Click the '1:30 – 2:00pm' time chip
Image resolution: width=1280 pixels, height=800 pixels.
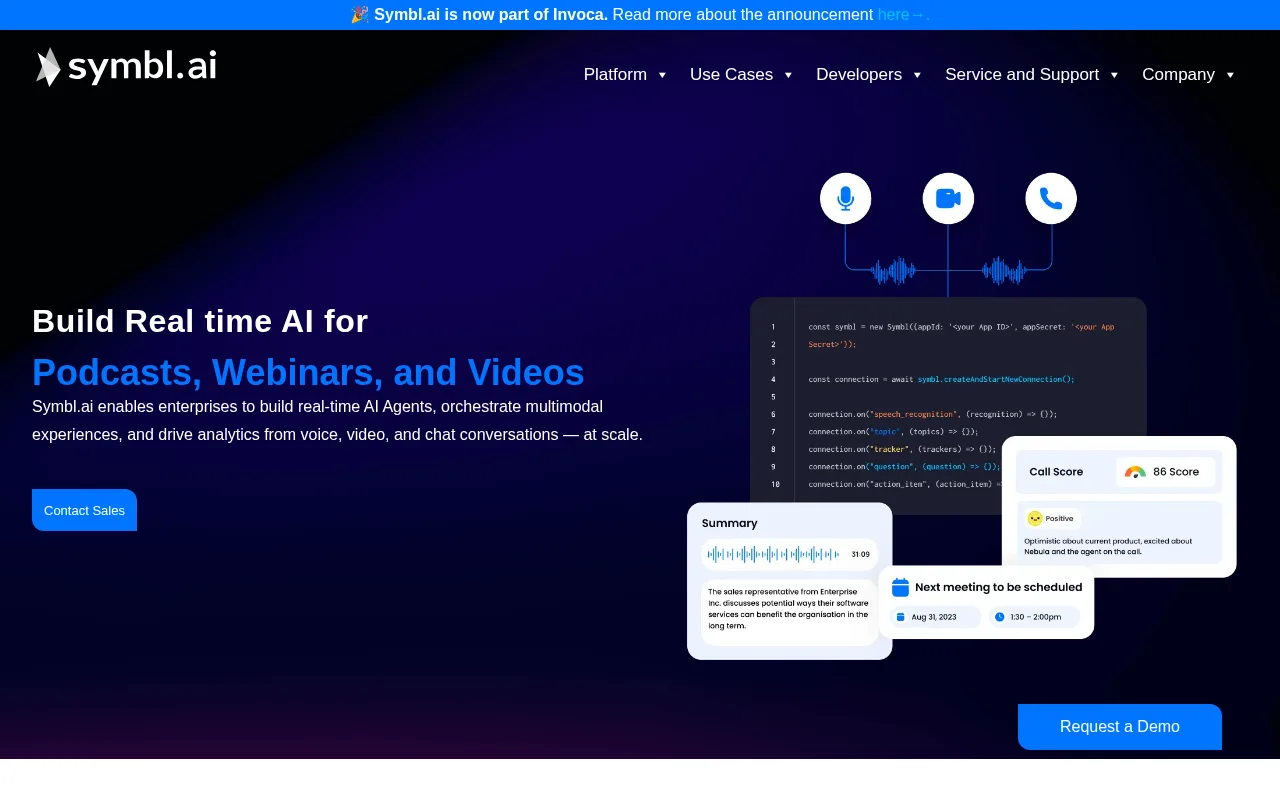click(1035, 617)
